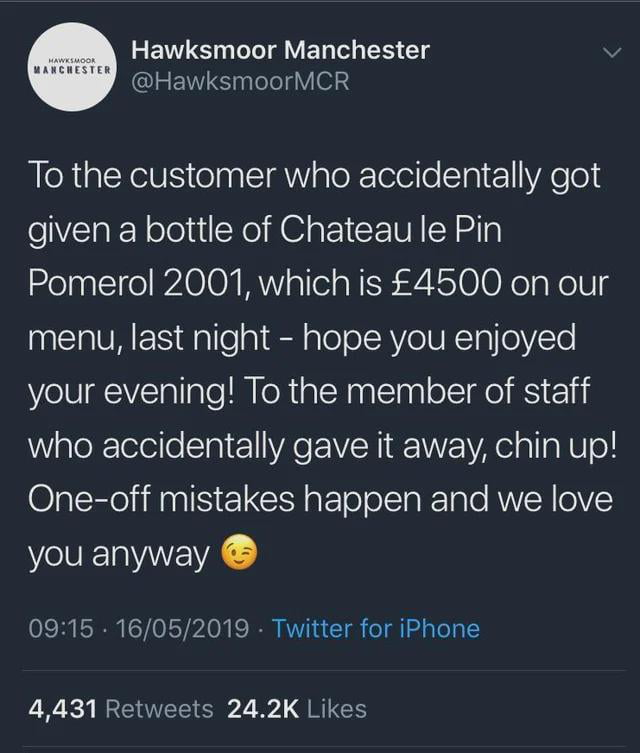Click the 4,431 retweet count number
This screenshot has height=753, width=640.
(x=63, y=708)
